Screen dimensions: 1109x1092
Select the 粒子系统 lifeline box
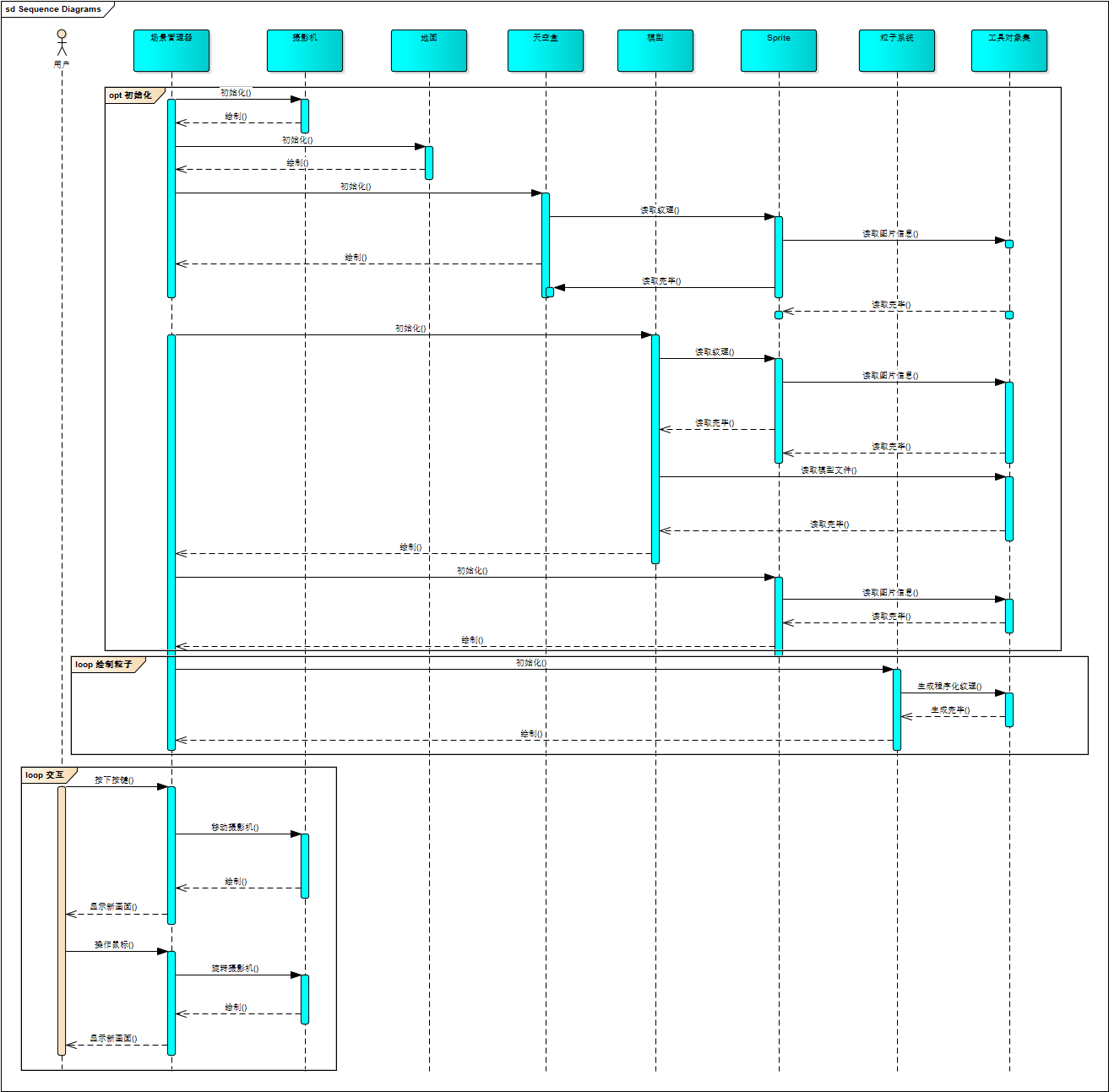[x=897, y=51]
